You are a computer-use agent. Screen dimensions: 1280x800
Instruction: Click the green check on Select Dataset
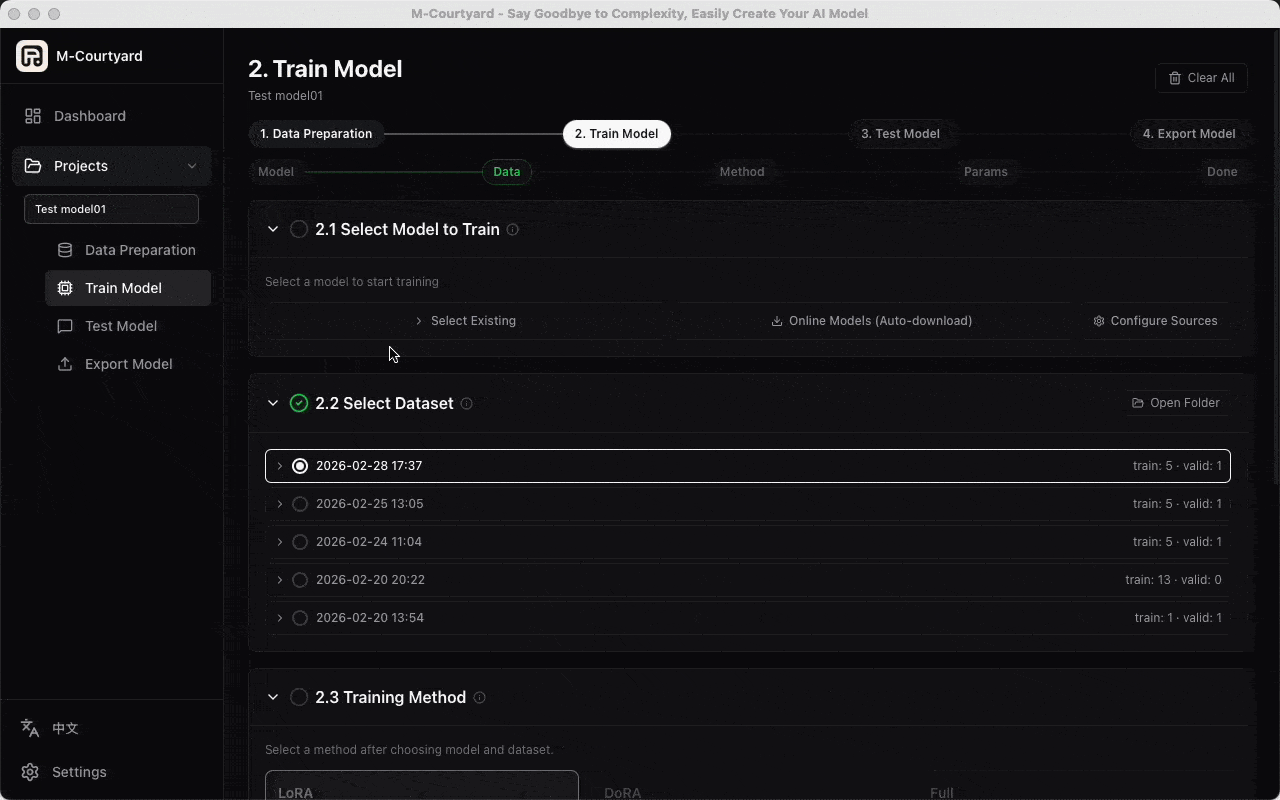coord(299,403)
